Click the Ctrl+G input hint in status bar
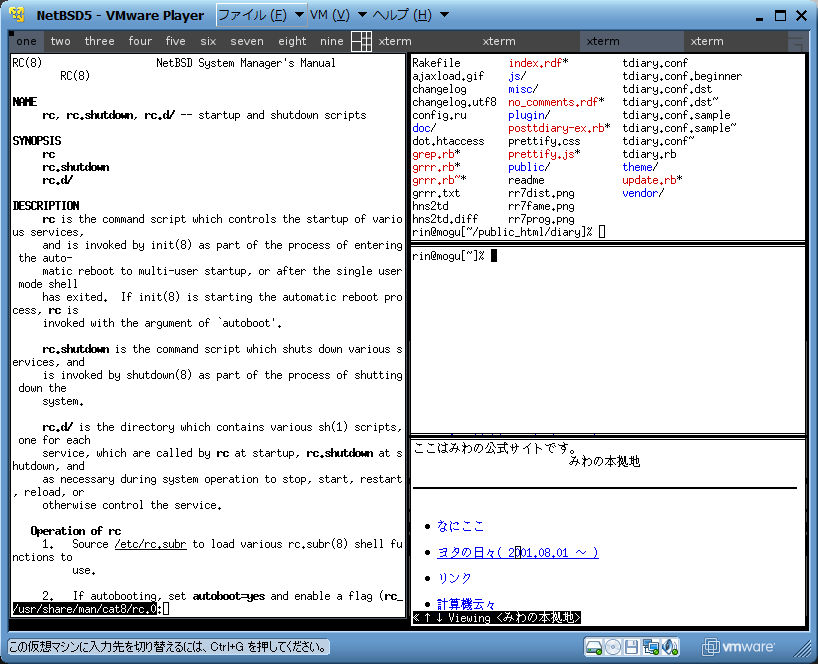This screenshot has width=818, height=664. pos(169,647)
